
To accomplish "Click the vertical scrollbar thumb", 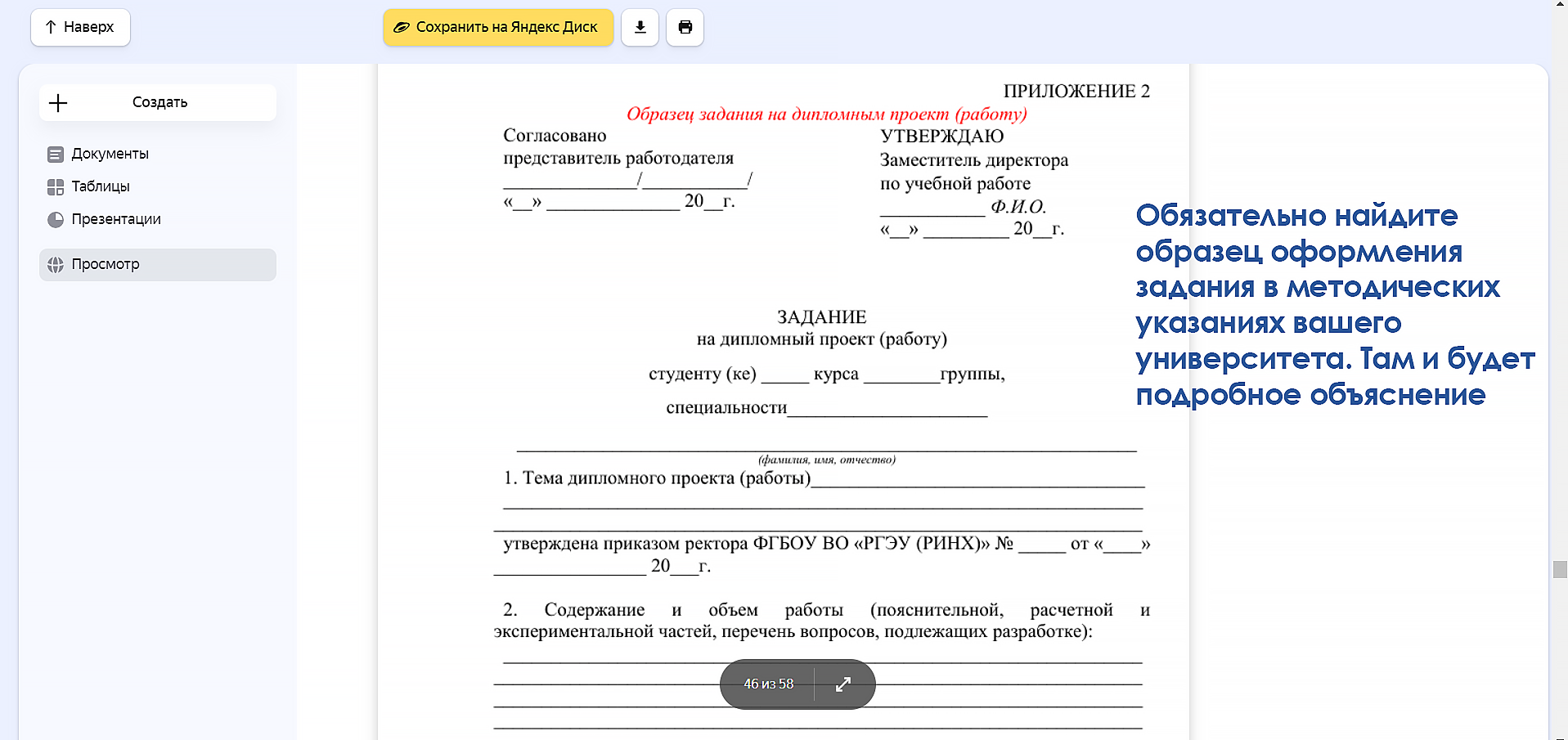I will [1560, 569].
